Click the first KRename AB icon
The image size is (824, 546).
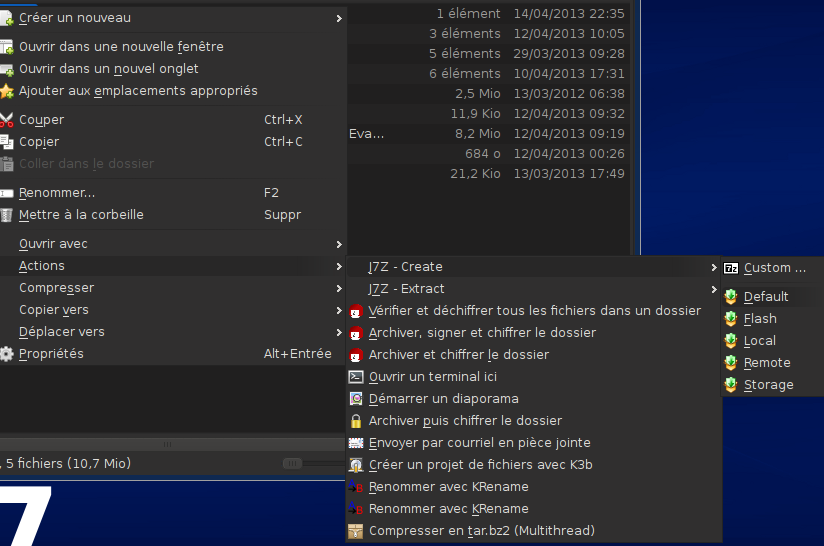[x=356, y=487]
